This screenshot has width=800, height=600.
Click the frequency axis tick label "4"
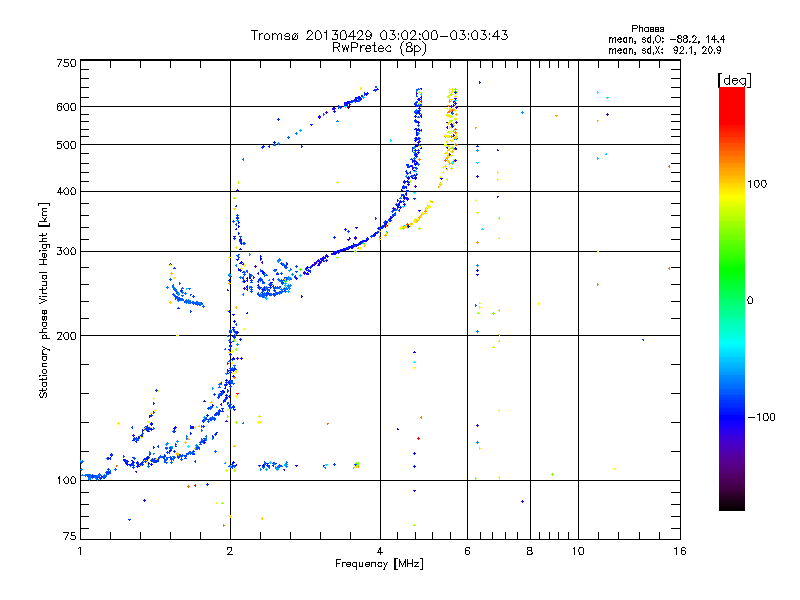[380, 551]
